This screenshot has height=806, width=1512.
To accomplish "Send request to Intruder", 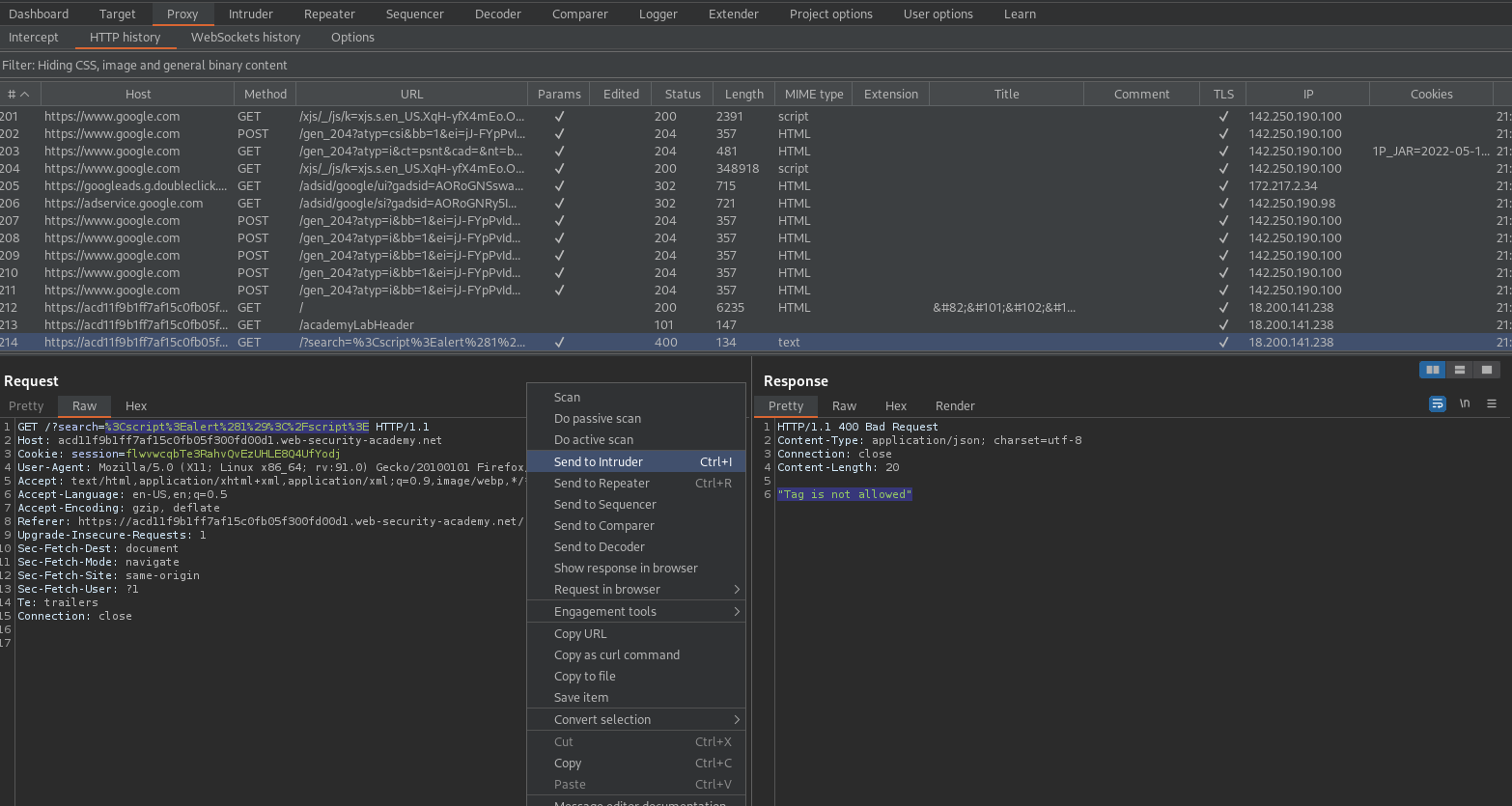I will point(636,461).
